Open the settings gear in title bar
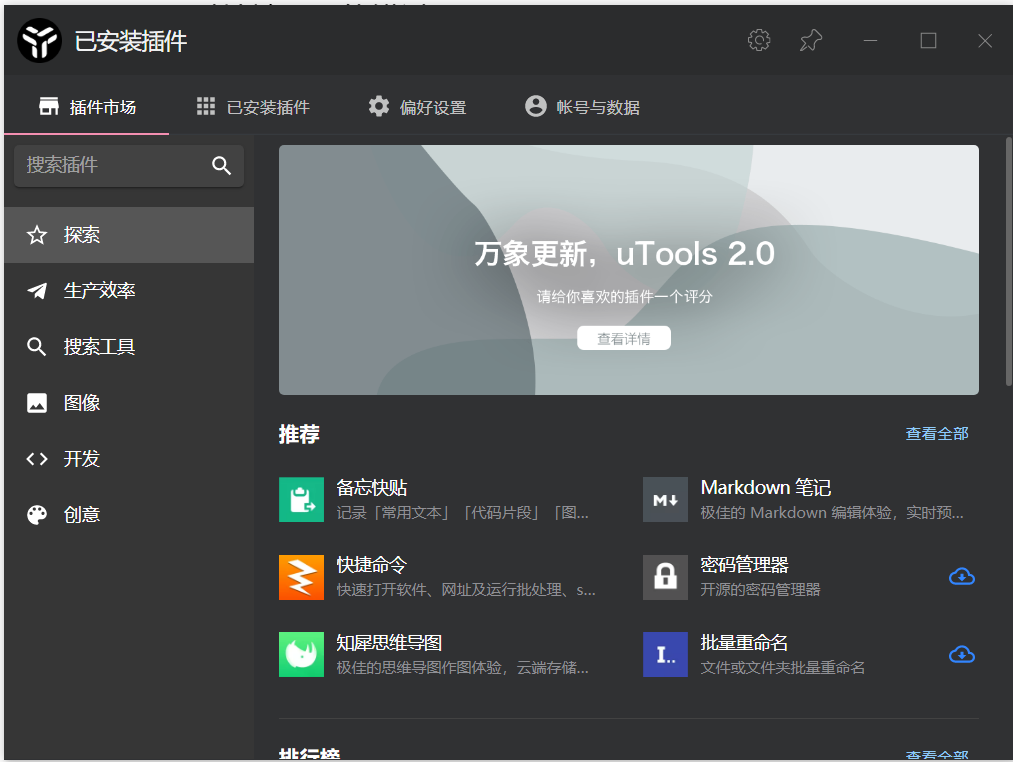The height and width of the screenshot is (762, 1013). (758, 41)
